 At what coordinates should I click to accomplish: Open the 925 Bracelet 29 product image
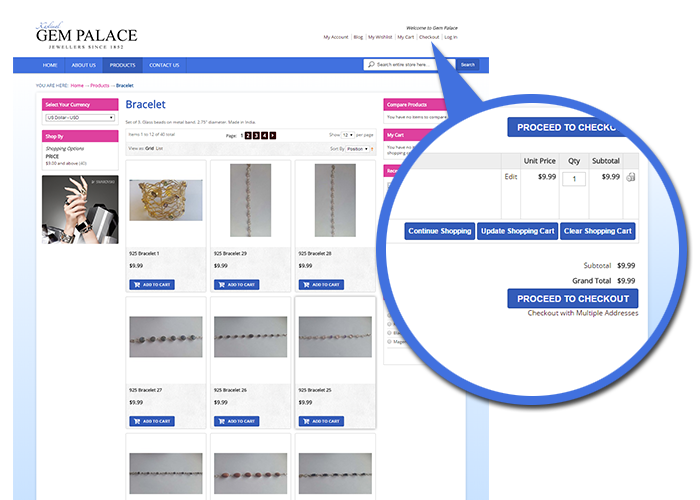tap(250, 200)
